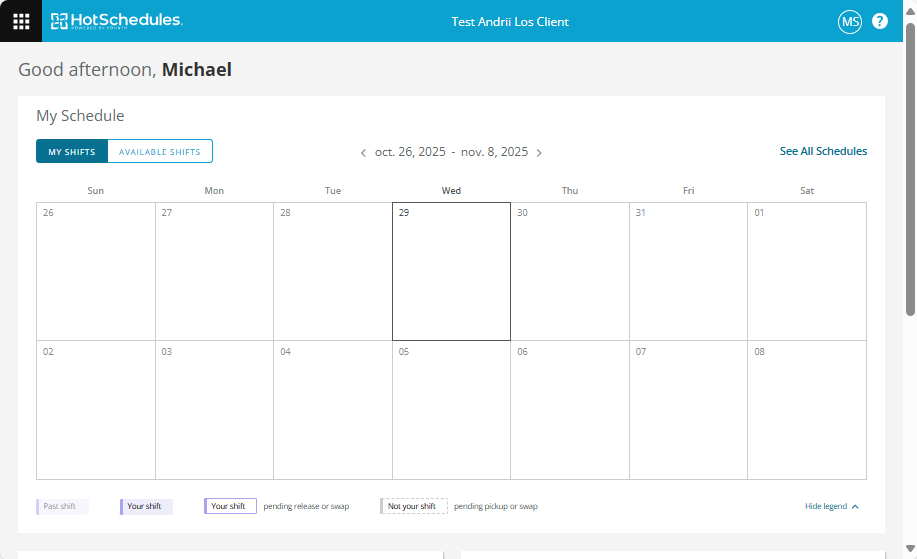
Task: Select Wednesday the 29th calendar cell
Action: (x=451, y=272)
